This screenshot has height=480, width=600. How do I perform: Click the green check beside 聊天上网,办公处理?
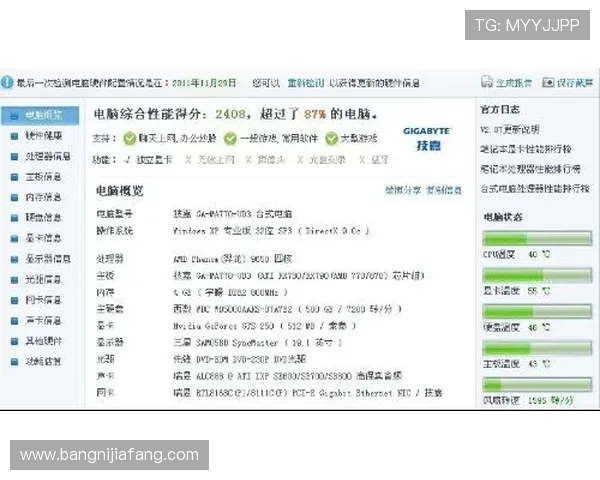tap(130, 139)
